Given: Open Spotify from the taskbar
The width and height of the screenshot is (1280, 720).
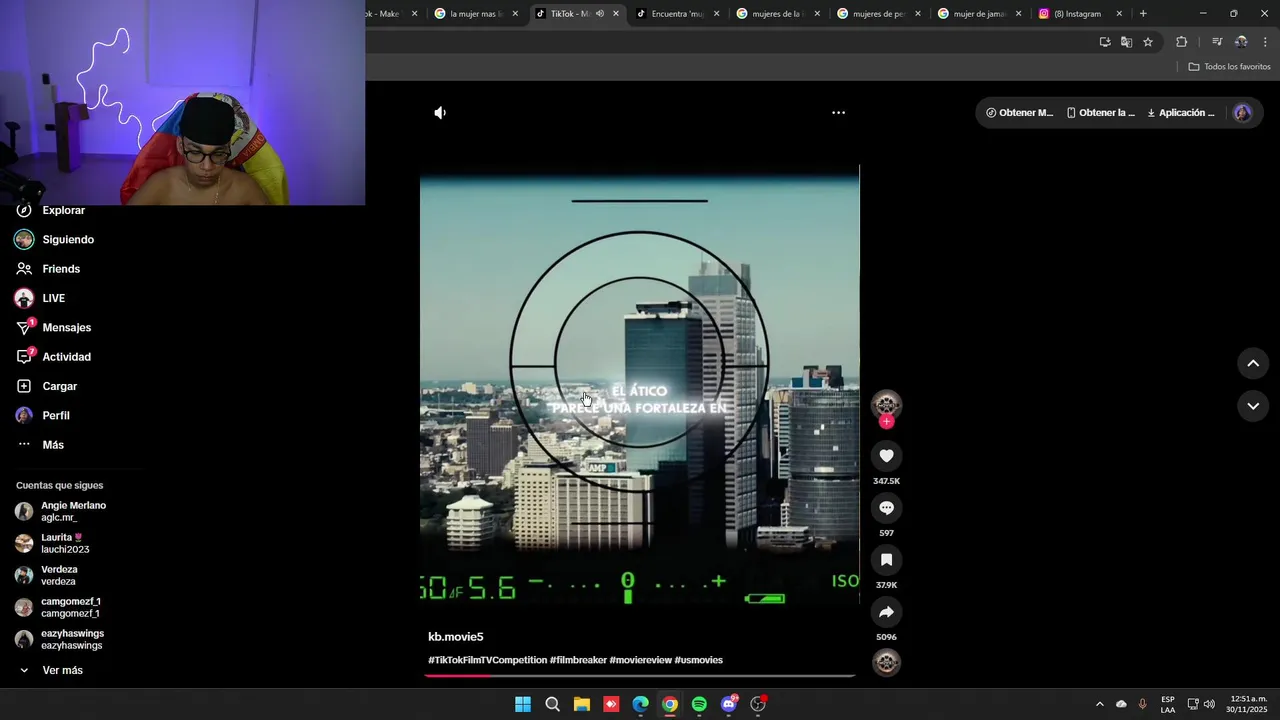Looking at the screenshot, I should [699, 704].
